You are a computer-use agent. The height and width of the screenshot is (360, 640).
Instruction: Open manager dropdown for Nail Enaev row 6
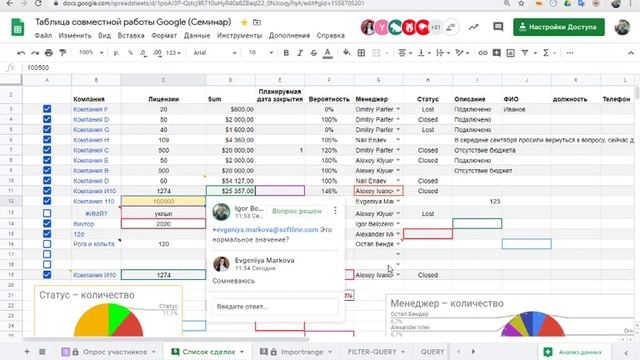click(x=398, y=140)
